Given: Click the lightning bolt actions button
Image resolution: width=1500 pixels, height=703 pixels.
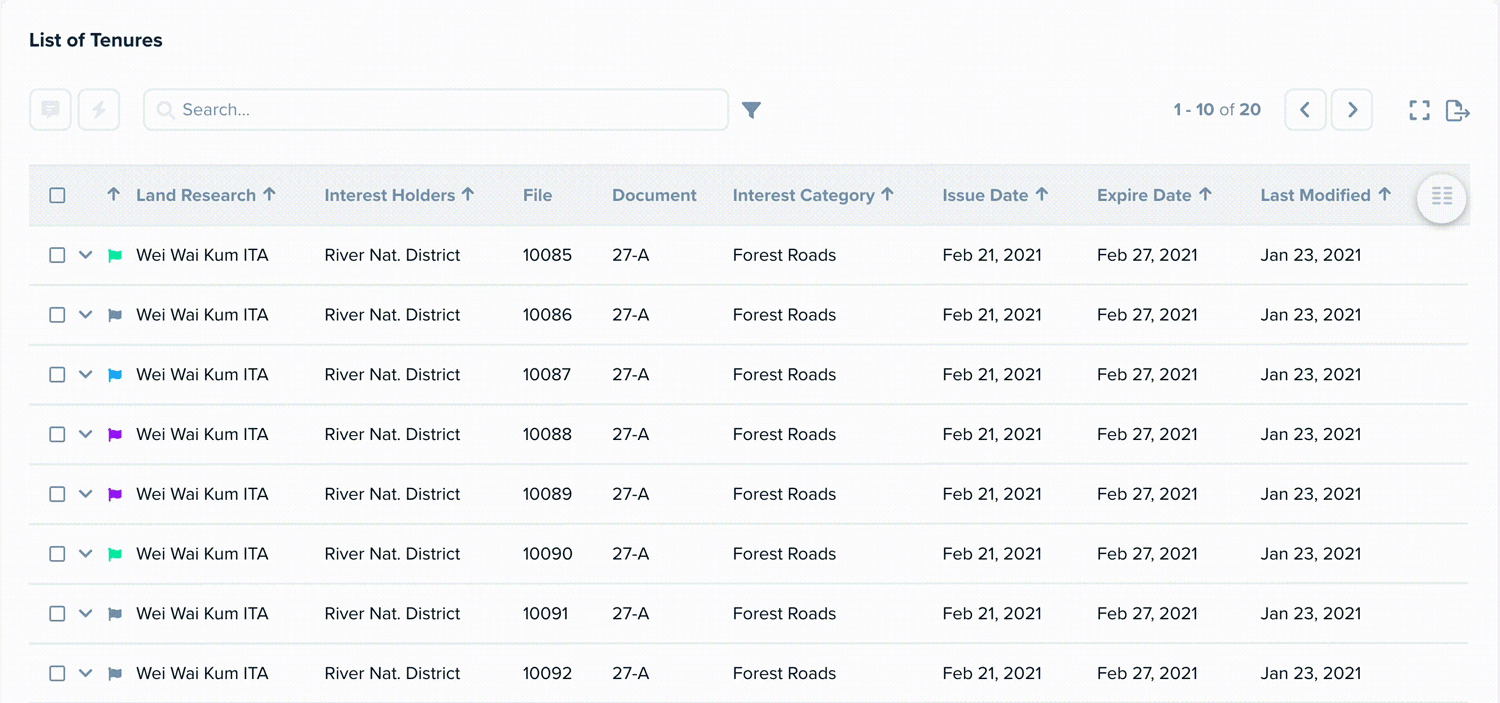Looking at the screenshot, I should coord(99,110).
